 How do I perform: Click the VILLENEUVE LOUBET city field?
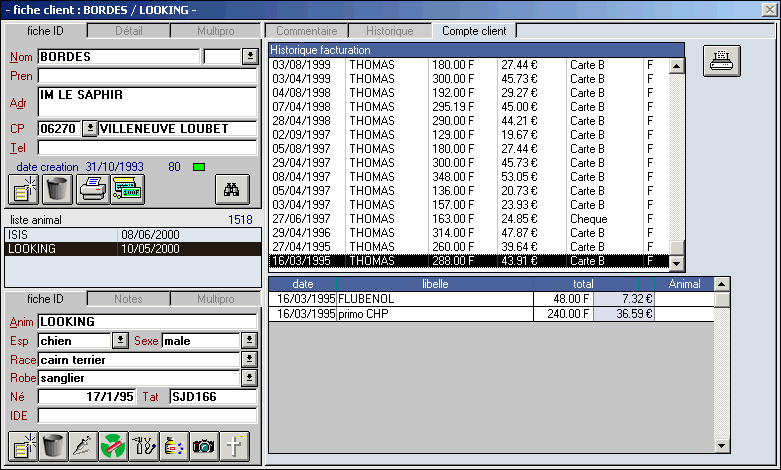[178, 128]
